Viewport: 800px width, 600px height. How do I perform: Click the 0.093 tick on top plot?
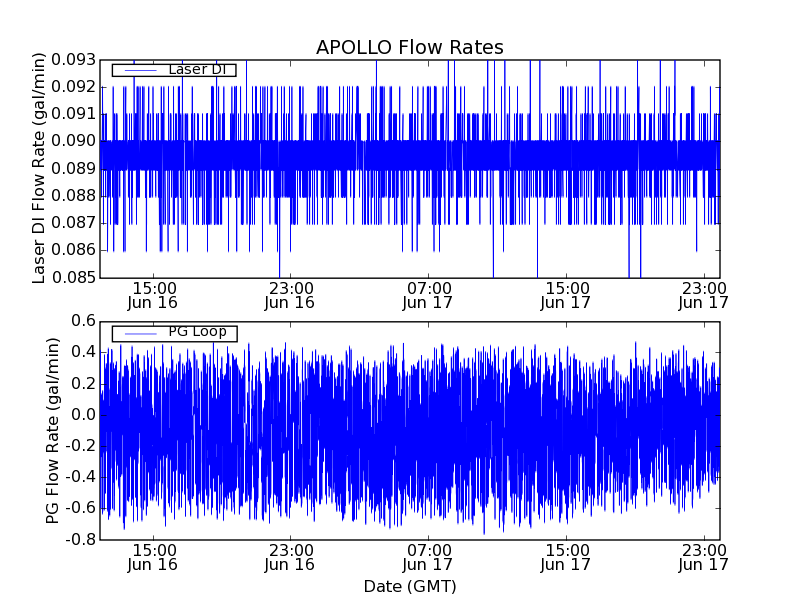click(x=73, y=60)
